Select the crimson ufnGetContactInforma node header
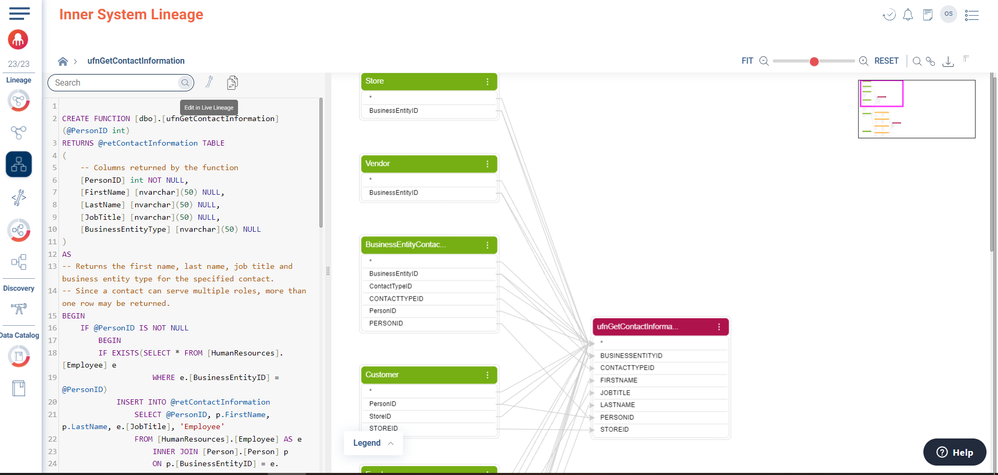The height and width of the screenshot is (475, 998). click(661, 327)
